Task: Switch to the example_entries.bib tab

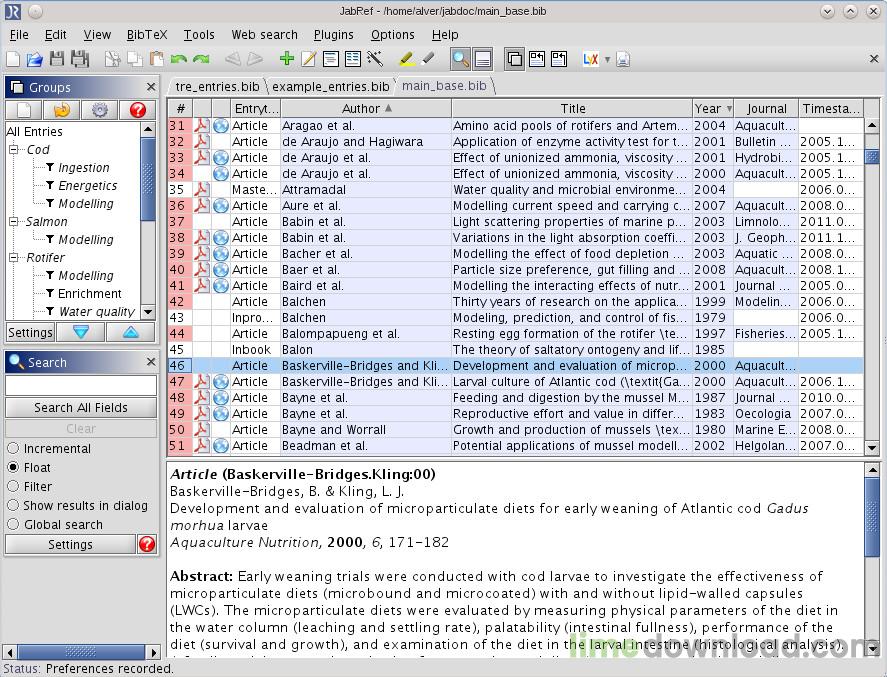Action: coord(330,87)
